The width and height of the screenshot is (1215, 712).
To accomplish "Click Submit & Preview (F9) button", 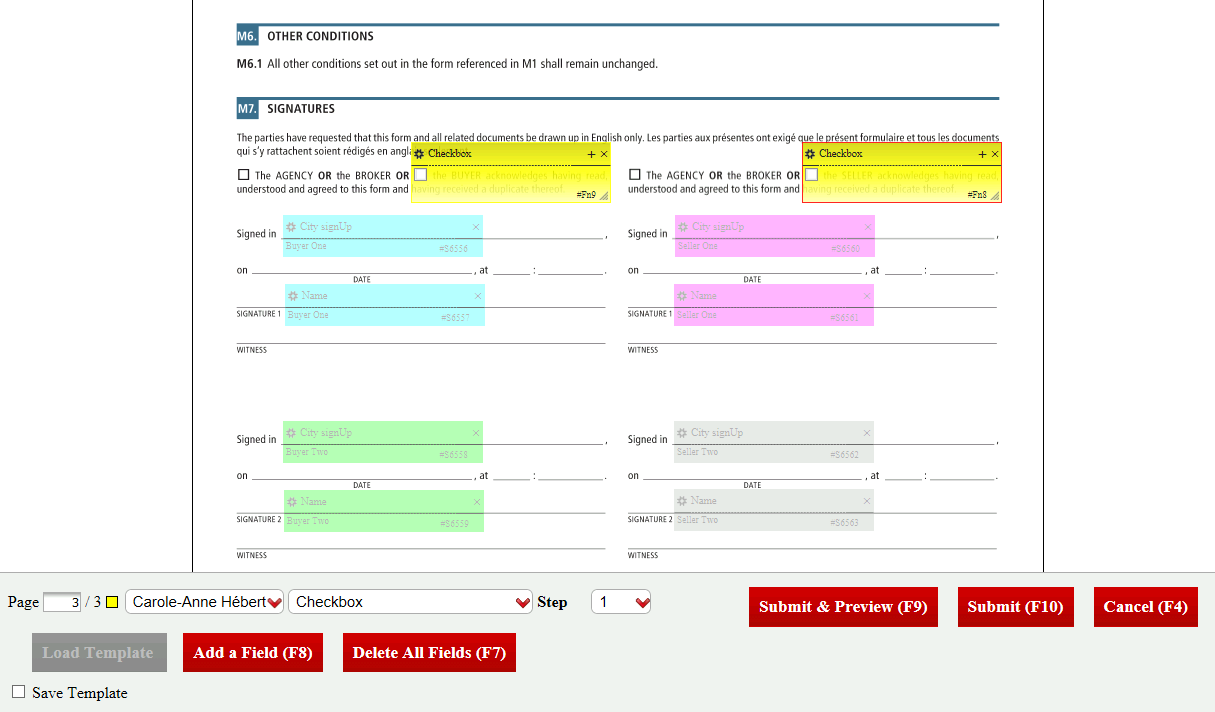I will point(843,607).
